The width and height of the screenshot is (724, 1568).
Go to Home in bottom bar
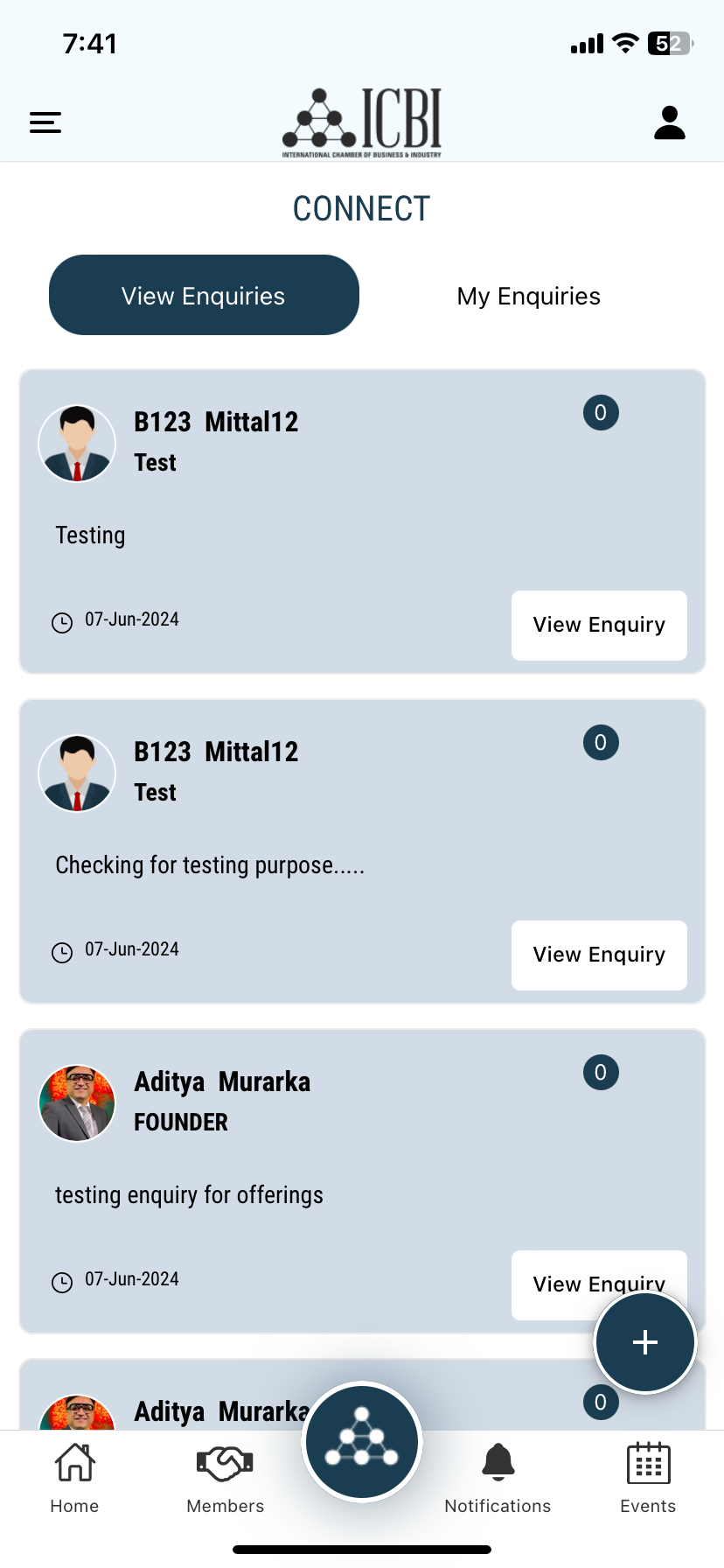click(x=74, y=1479)
